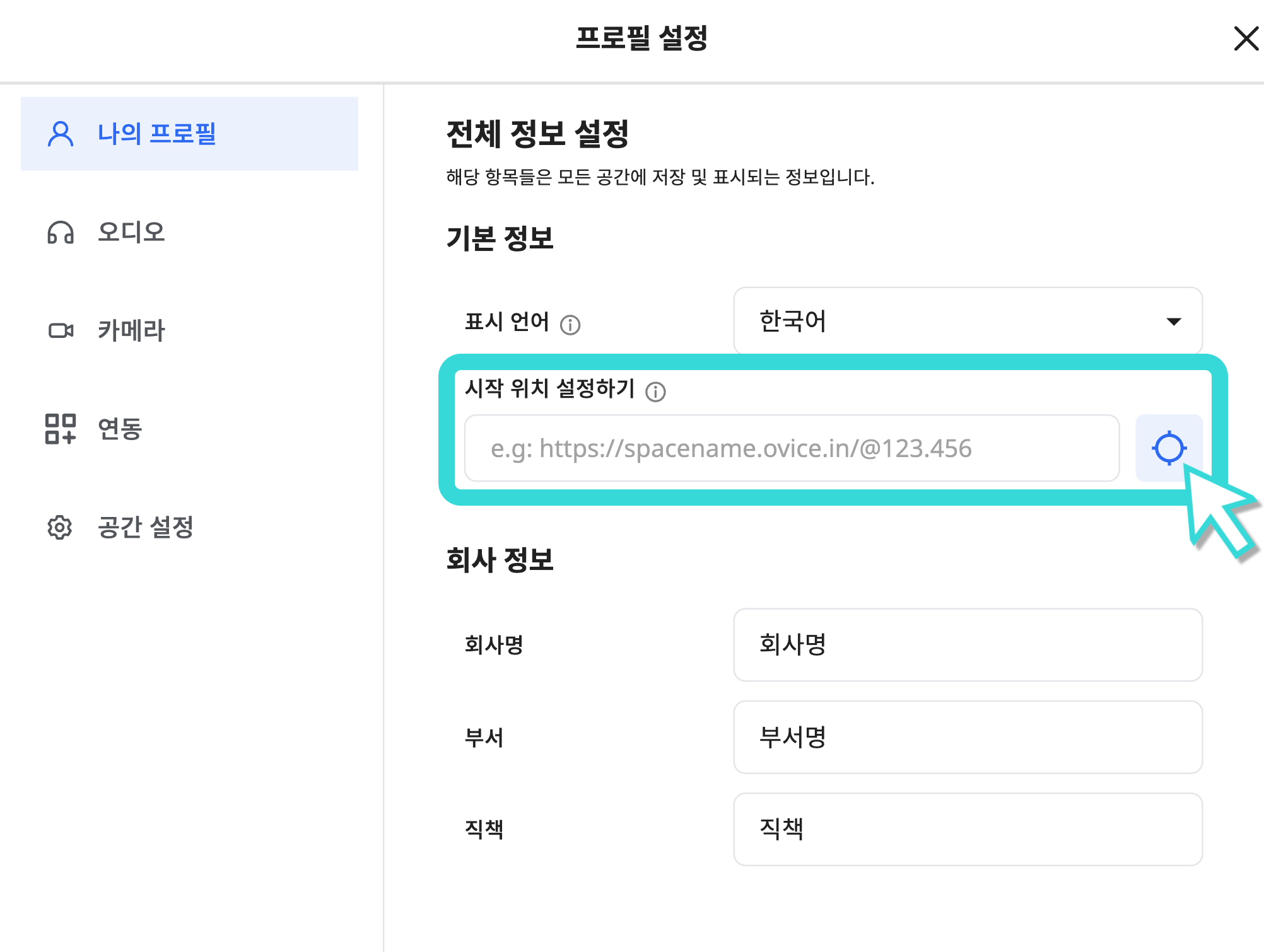Click the headphone icon for 오디오
The width and height of the screenshot is (1264, 952).
point(61,233)
